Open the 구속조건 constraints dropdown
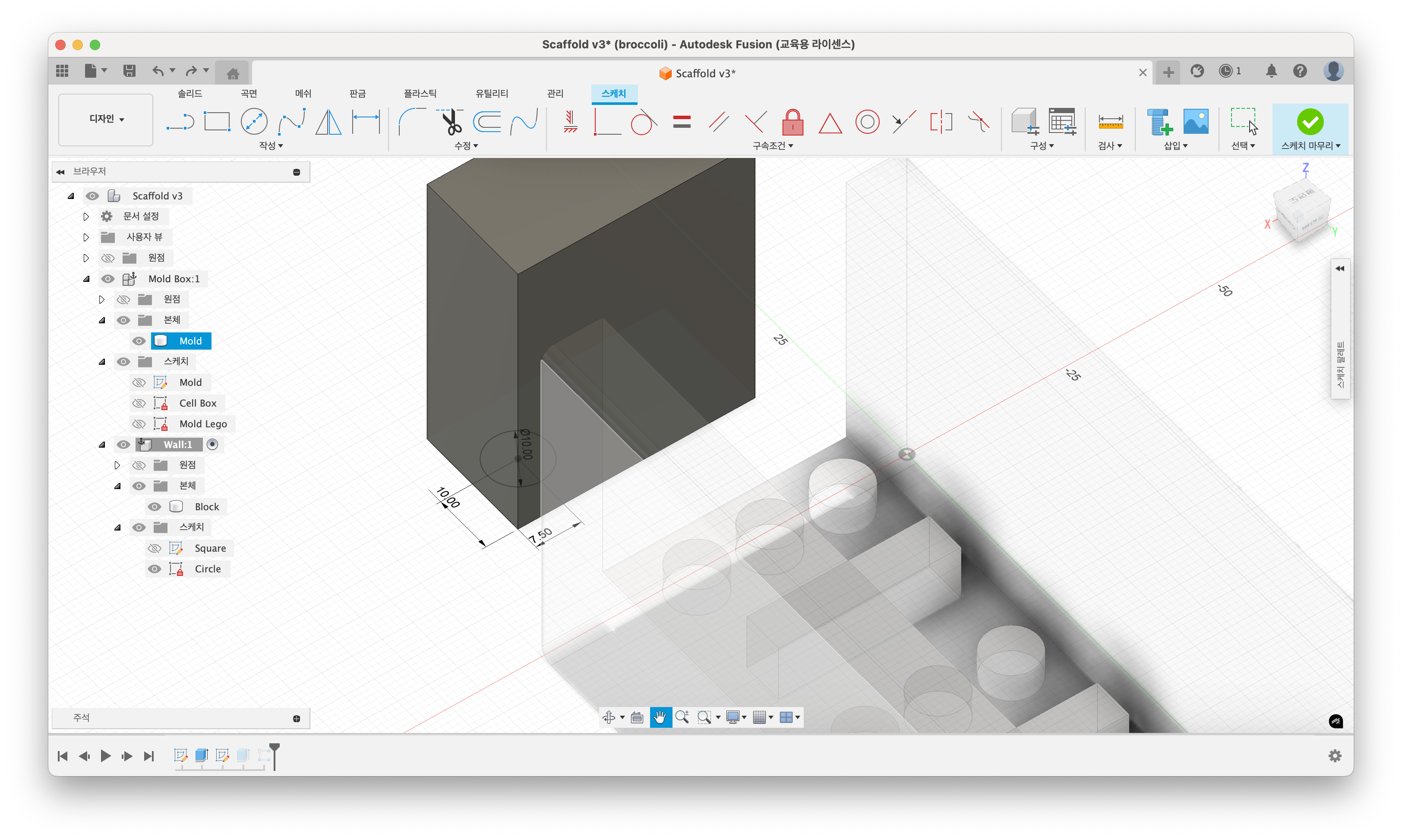1402x840 pixels. (773, 145)
